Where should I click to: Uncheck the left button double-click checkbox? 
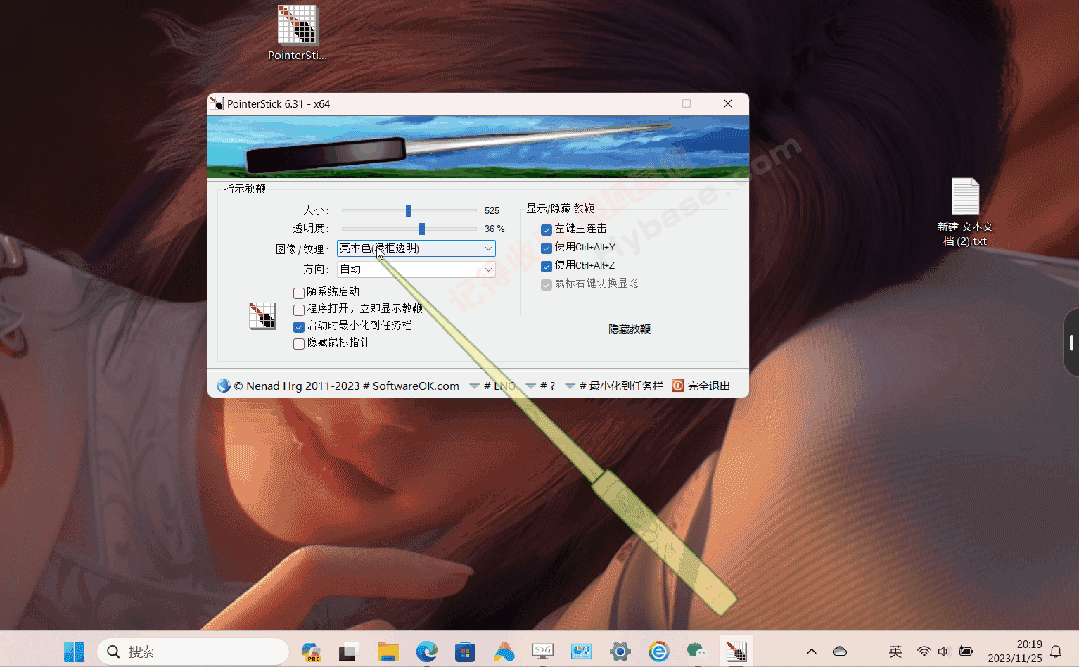click(546, 229)
